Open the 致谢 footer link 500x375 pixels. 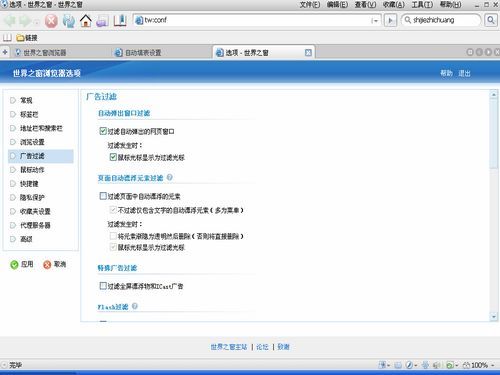tap(283, 347)
